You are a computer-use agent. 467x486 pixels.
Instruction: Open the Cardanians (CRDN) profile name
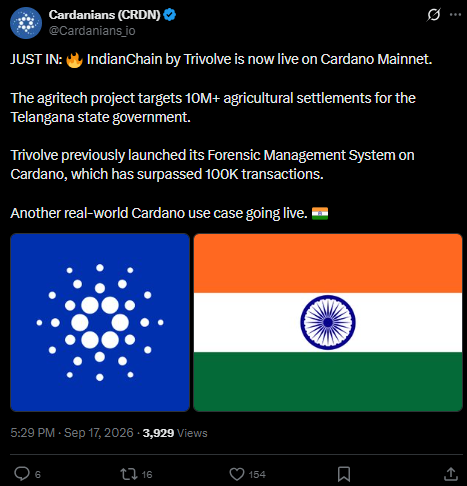(105, 15)
